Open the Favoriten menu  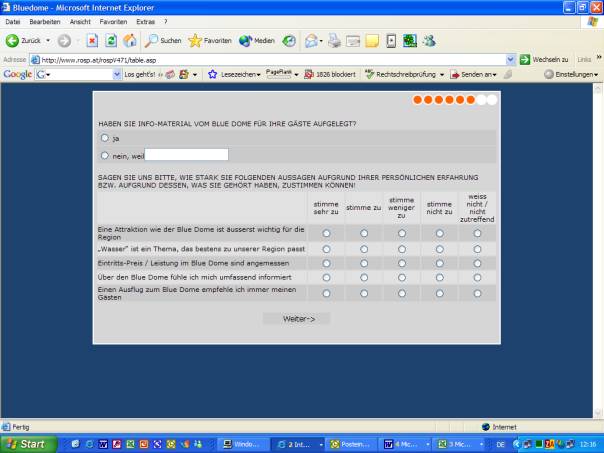click(113, 22)
